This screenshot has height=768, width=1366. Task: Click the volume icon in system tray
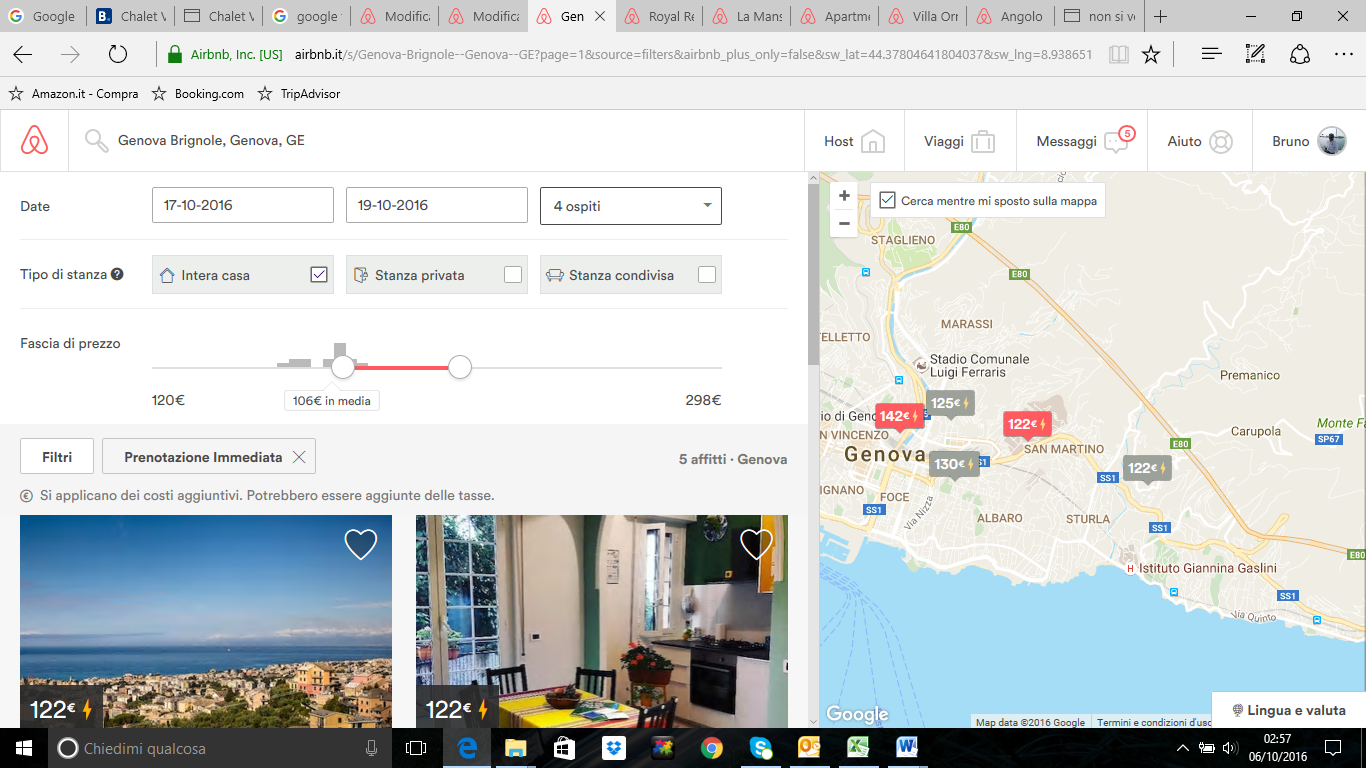1228,748
